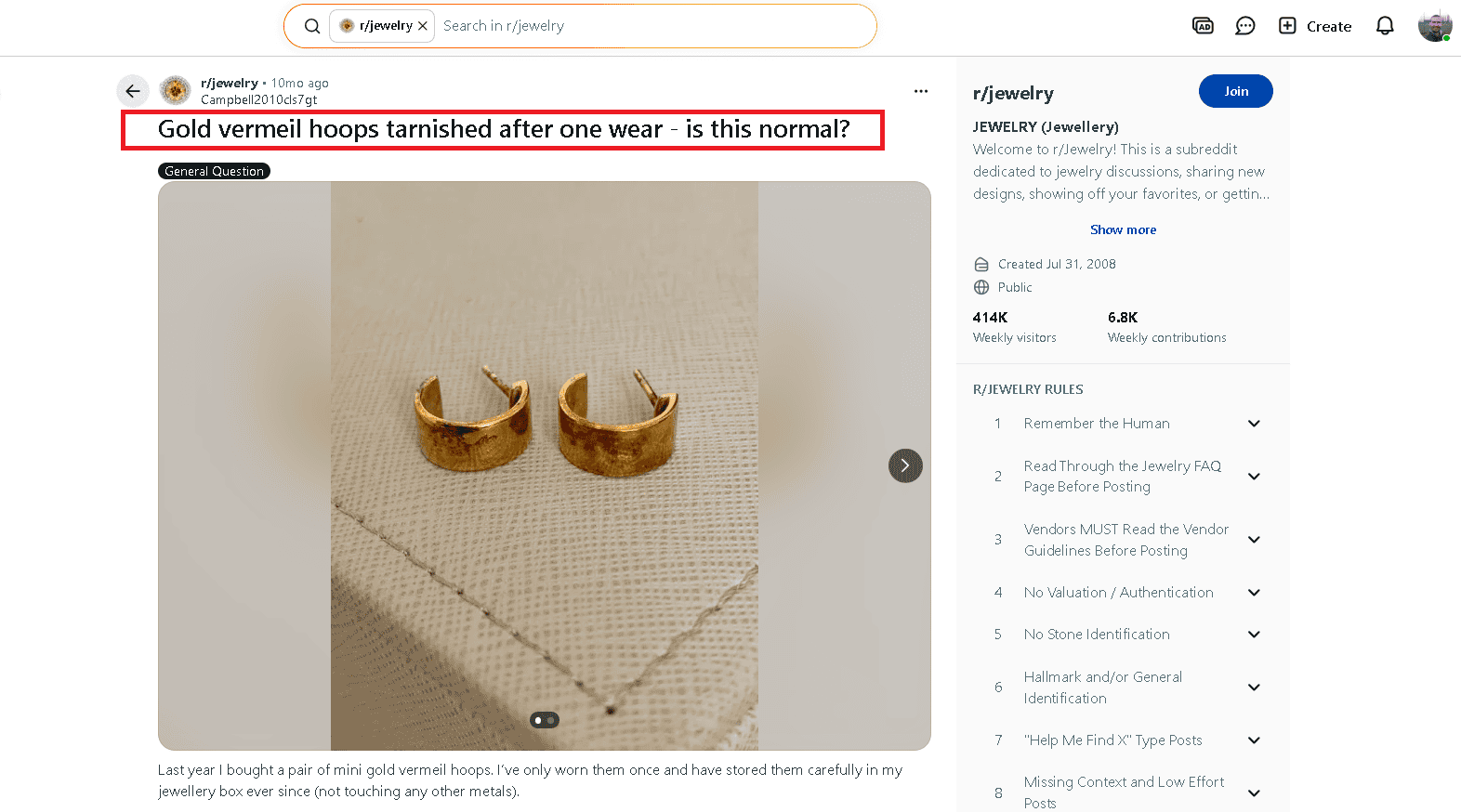Click the r/jewelry avatar in the search chip

(345, 25)
